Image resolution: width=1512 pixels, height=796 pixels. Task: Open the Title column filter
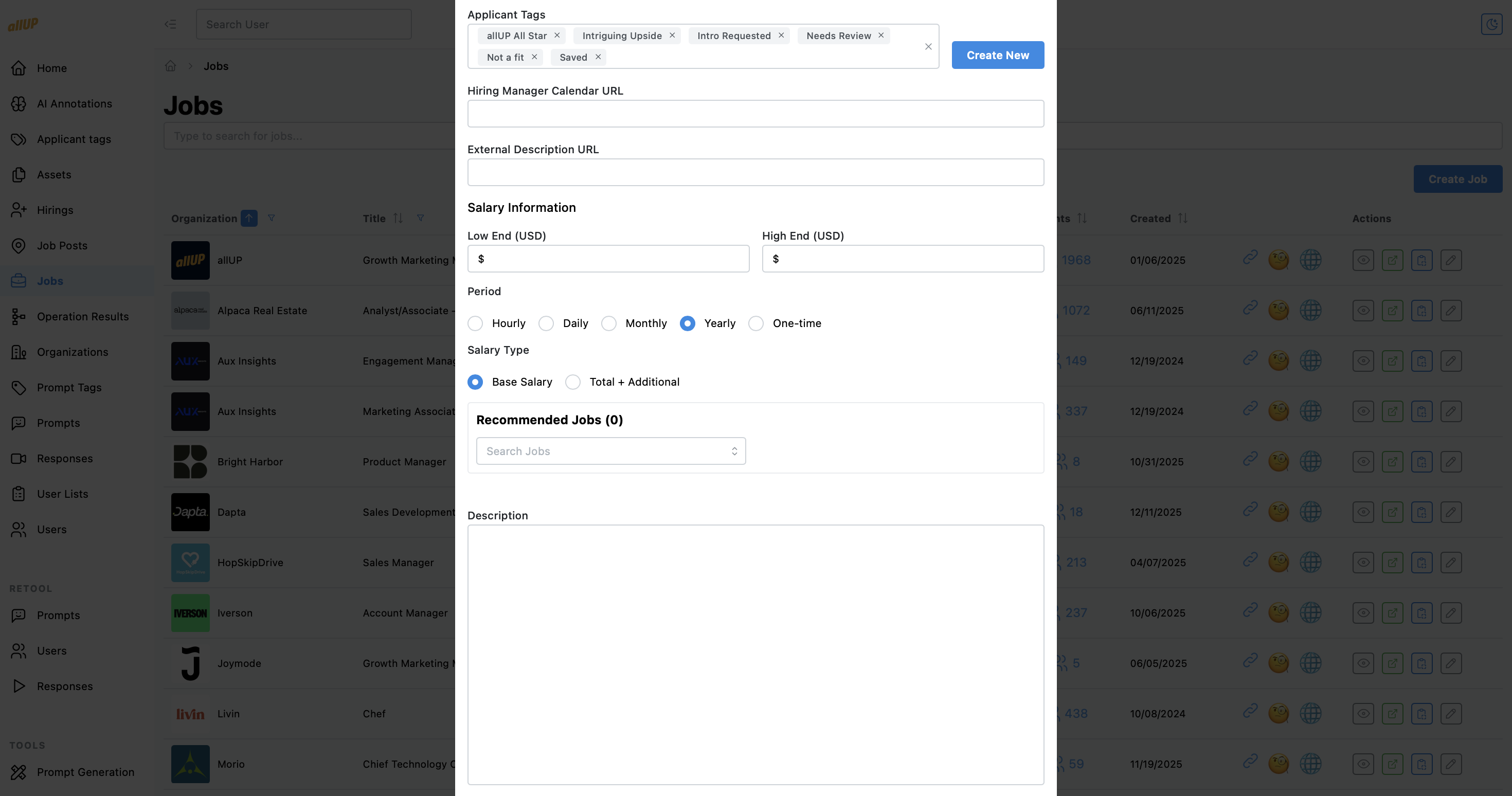(x=420, y=218)
